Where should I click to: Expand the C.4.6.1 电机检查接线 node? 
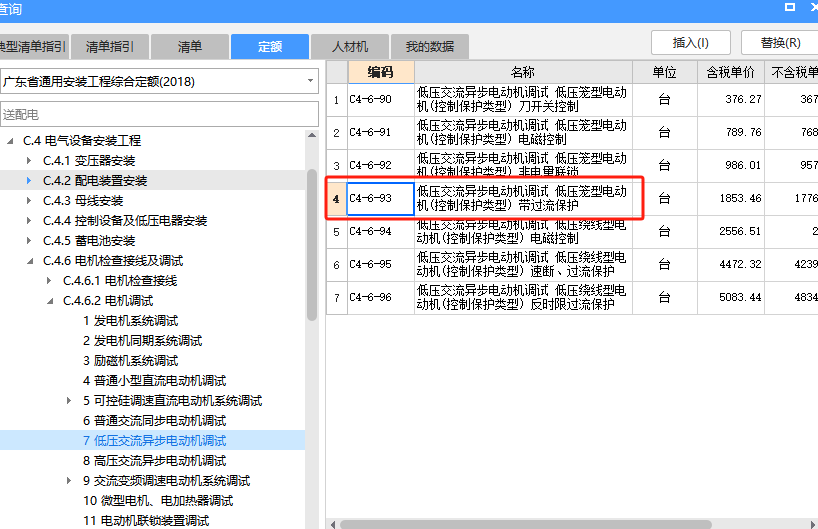(49, 281)
